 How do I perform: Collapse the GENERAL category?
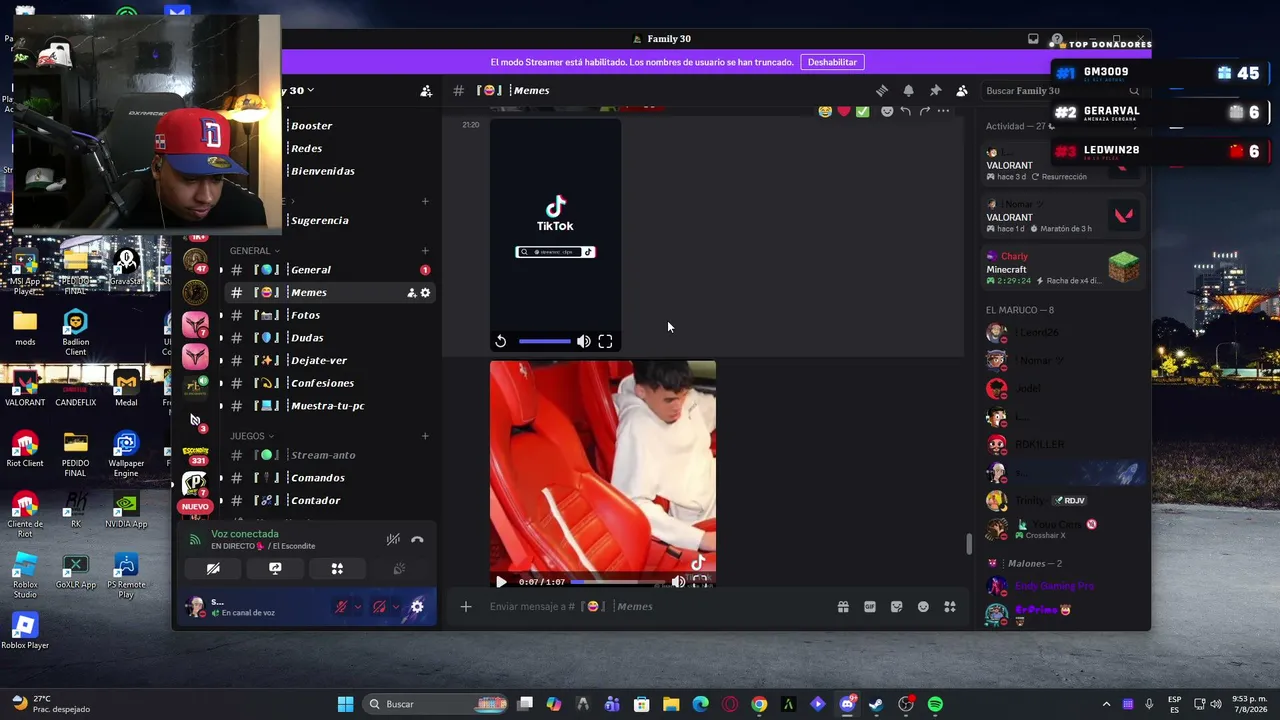(254, 251)
